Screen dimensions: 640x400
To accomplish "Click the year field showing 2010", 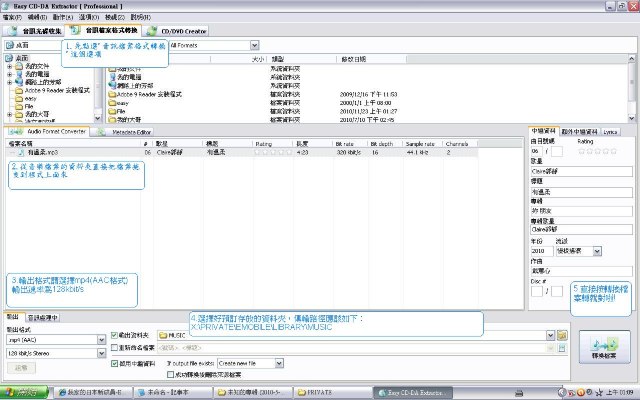I will [x=542, y=251].
